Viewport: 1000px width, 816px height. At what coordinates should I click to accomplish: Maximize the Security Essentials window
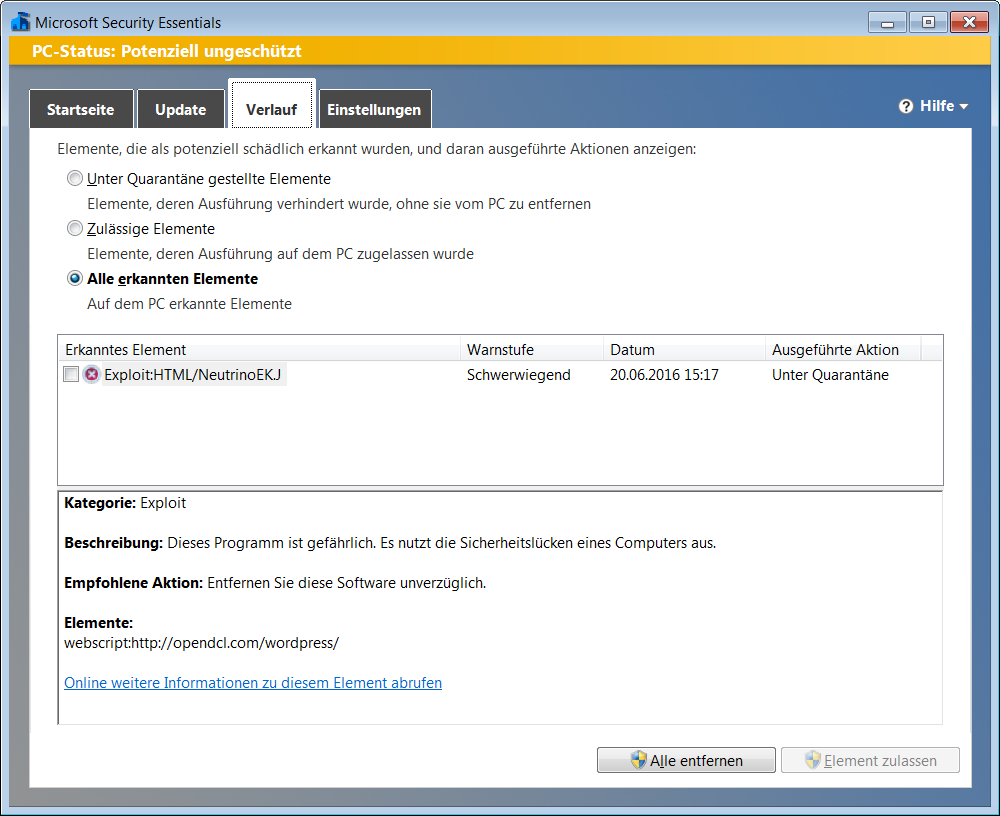[x=929, y=22]
